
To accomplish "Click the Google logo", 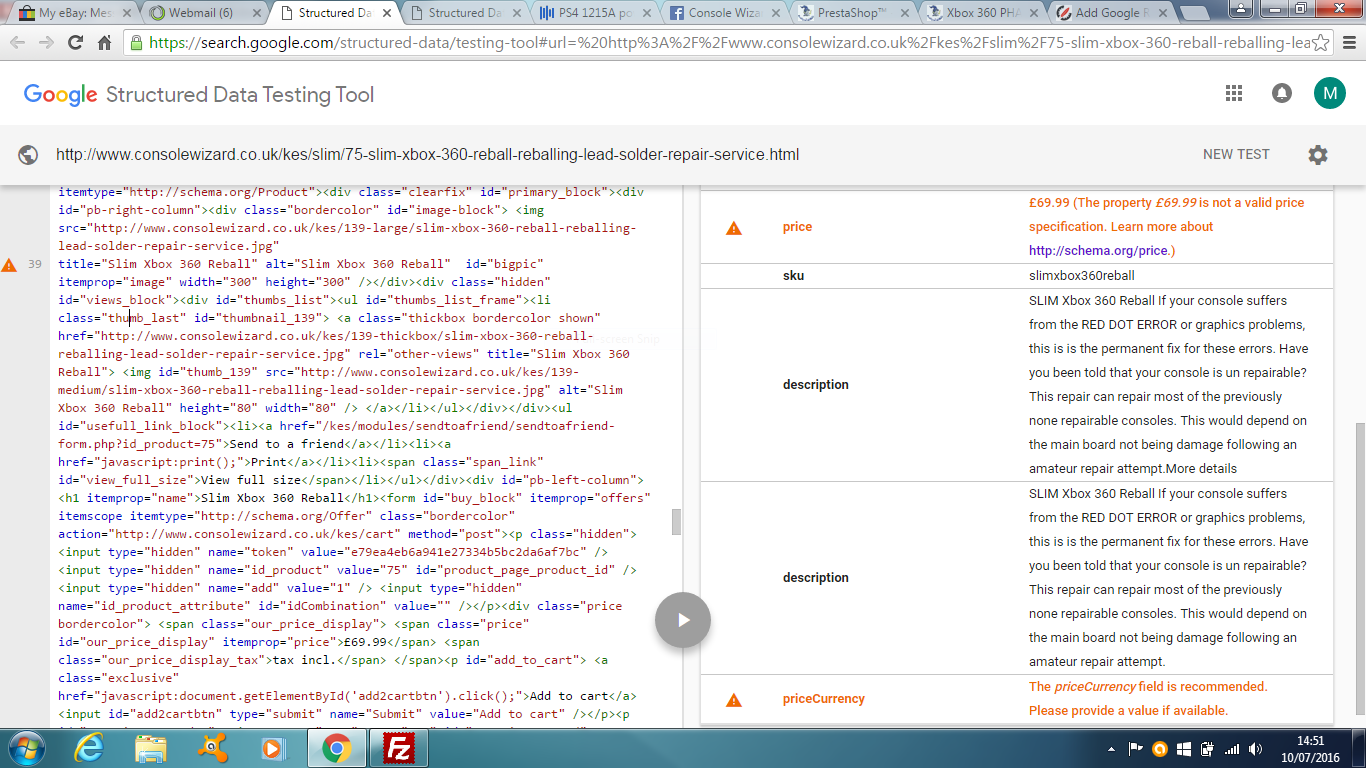I will pos(61,95).
